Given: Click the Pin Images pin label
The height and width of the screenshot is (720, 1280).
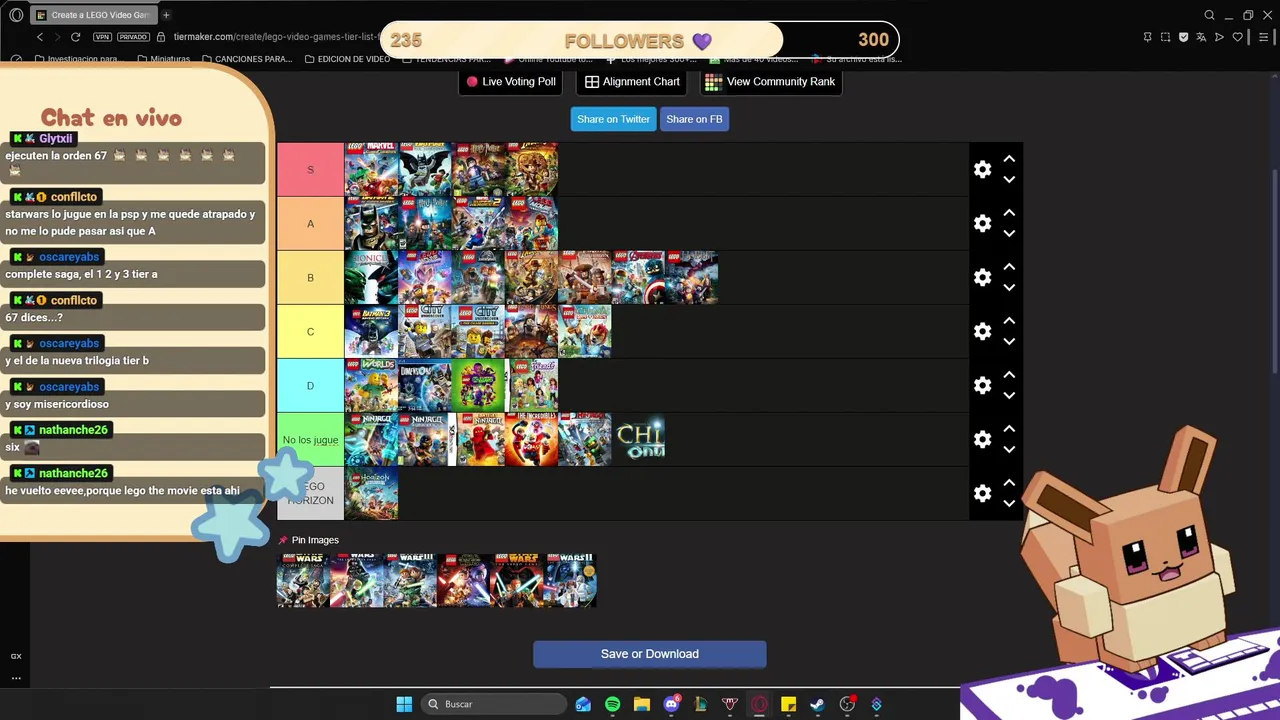Looking at the screenshot, I should pyautogui.click(x=309, y=540).
